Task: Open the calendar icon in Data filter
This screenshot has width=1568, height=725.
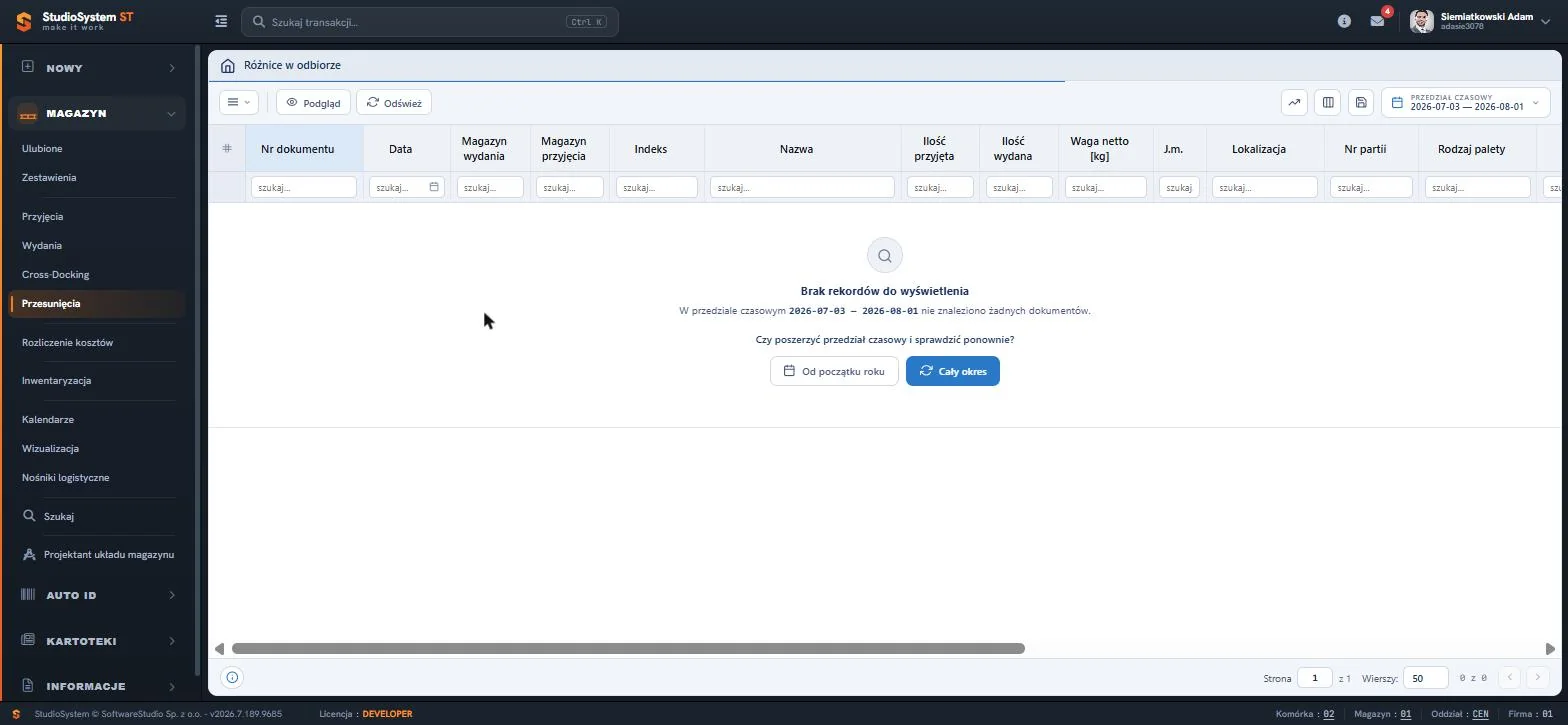Action: coord(434,187)
